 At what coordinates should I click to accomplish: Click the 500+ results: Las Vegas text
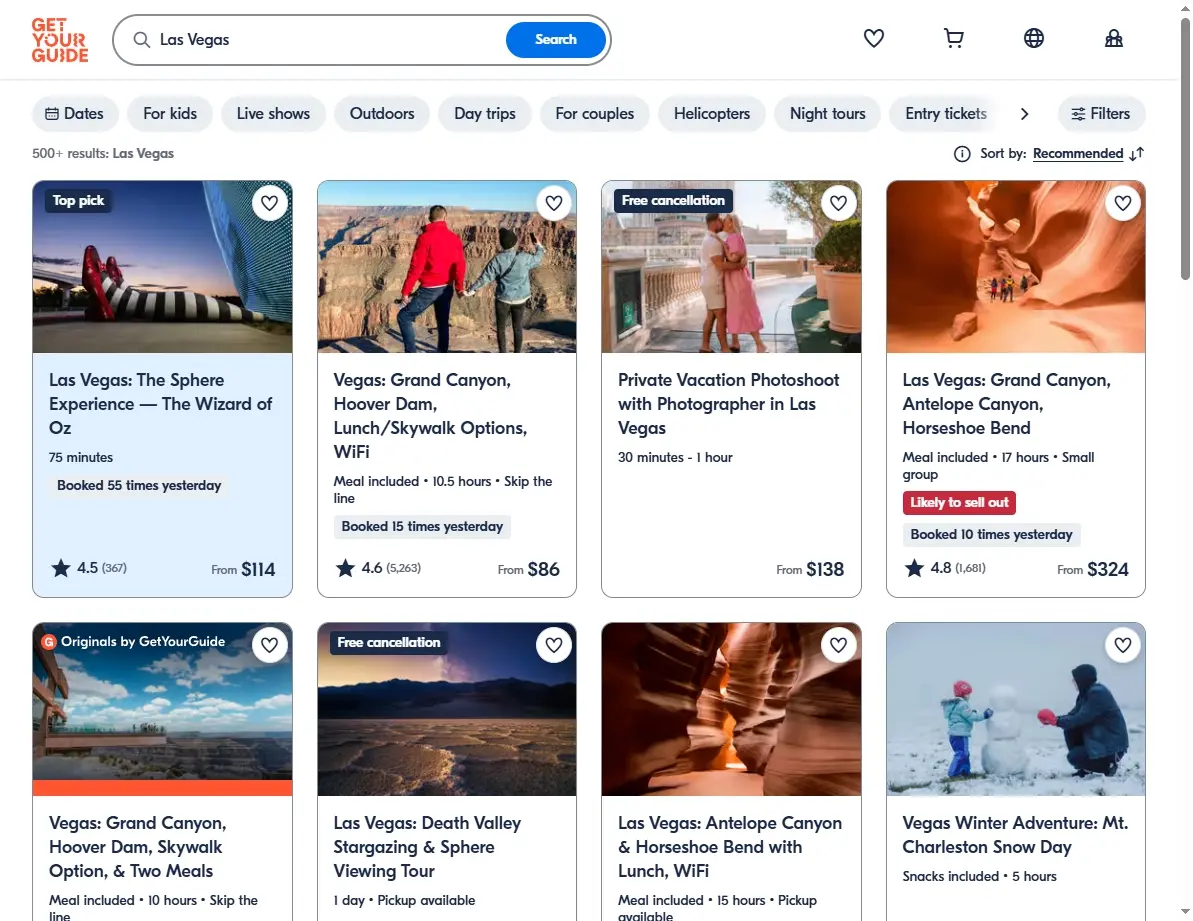[103, 154]
